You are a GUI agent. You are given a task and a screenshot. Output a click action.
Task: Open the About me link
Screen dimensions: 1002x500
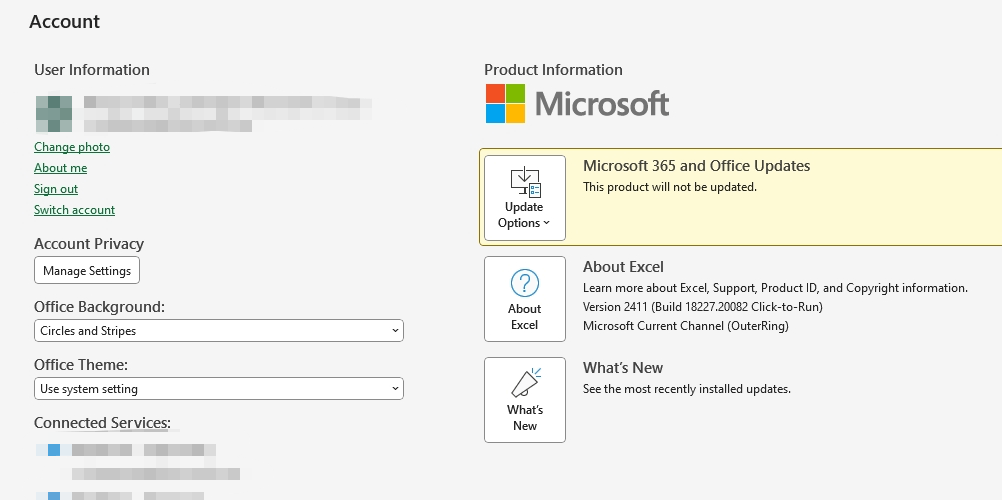point(60,168)
